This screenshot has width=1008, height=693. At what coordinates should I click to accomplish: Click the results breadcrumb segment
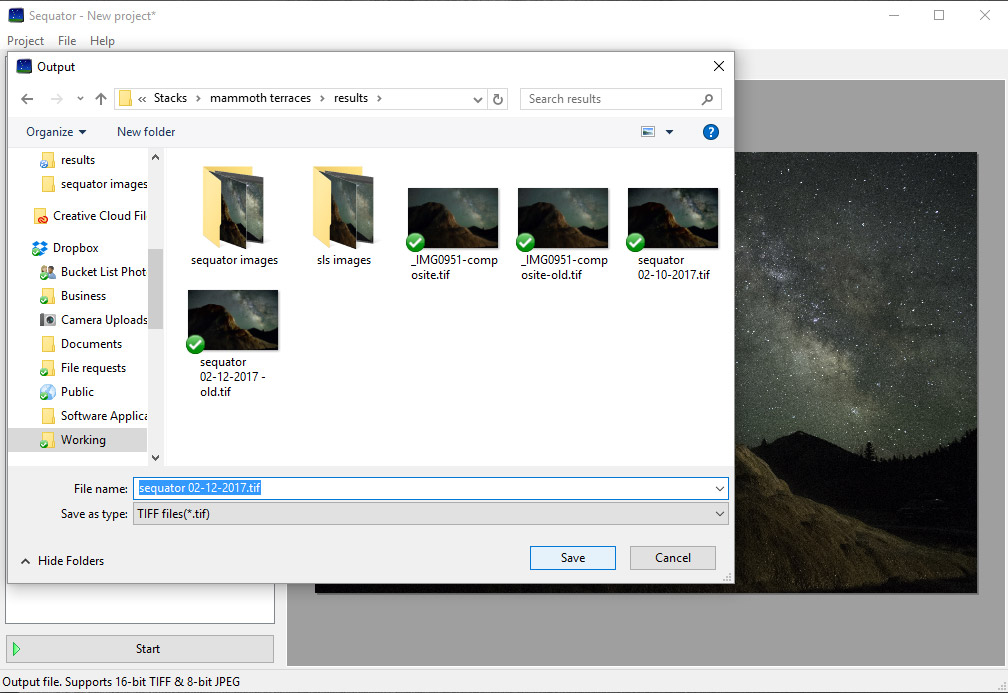click(x=351, y=98)
